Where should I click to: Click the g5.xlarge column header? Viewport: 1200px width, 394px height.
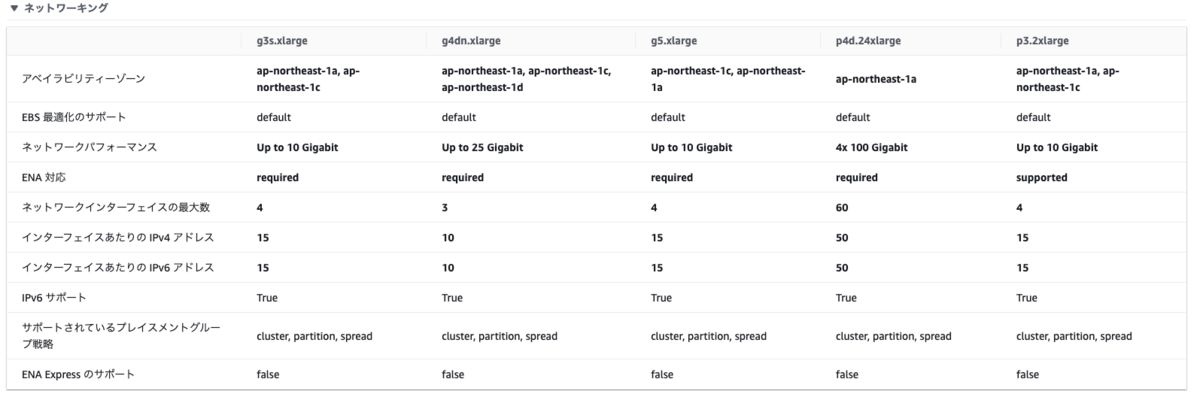point(674,41)
